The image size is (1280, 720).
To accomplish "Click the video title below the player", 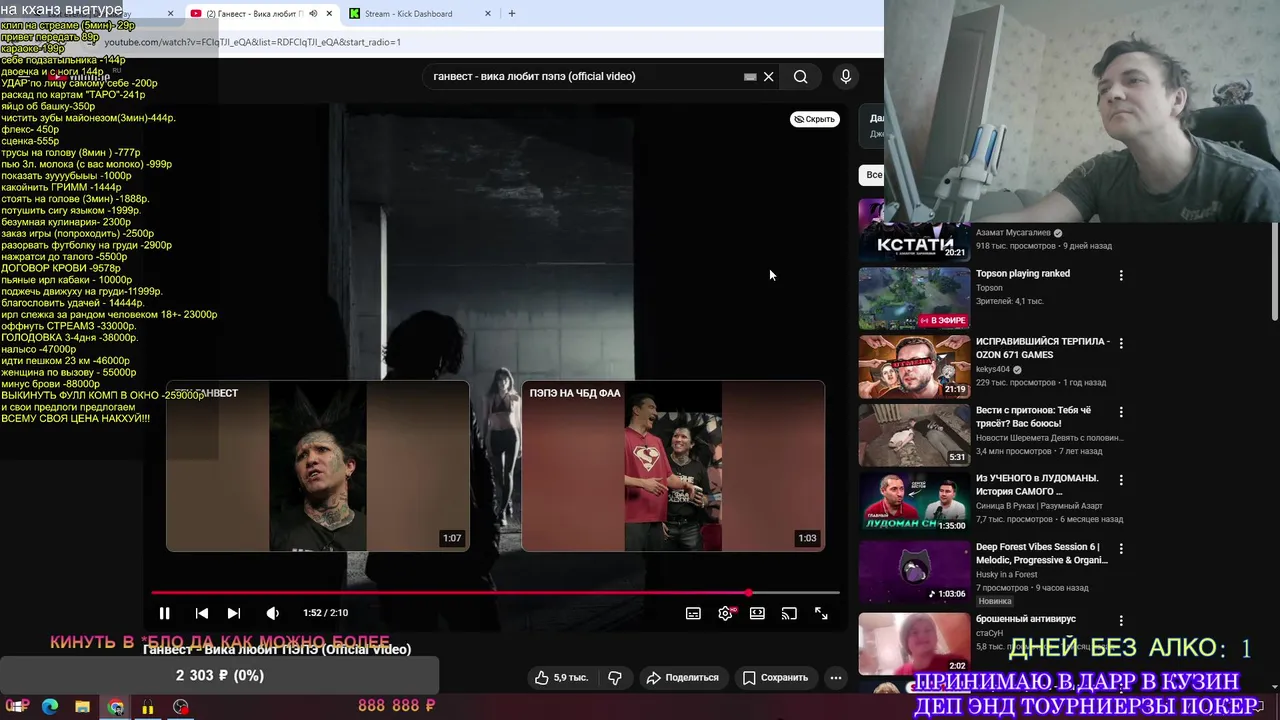I will (x=277, y=650).
